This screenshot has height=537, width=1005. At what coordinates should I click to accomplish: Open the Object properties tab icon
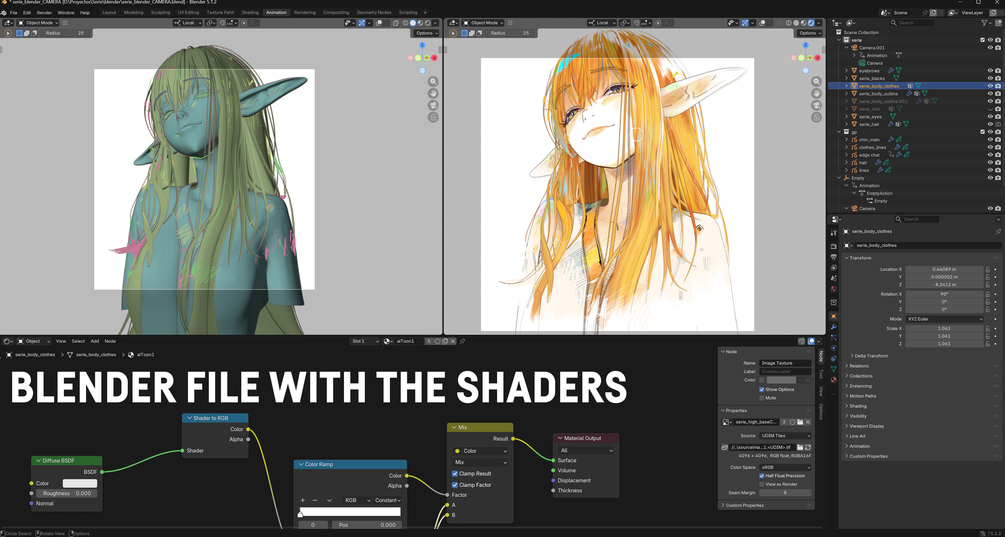(833, 316)
